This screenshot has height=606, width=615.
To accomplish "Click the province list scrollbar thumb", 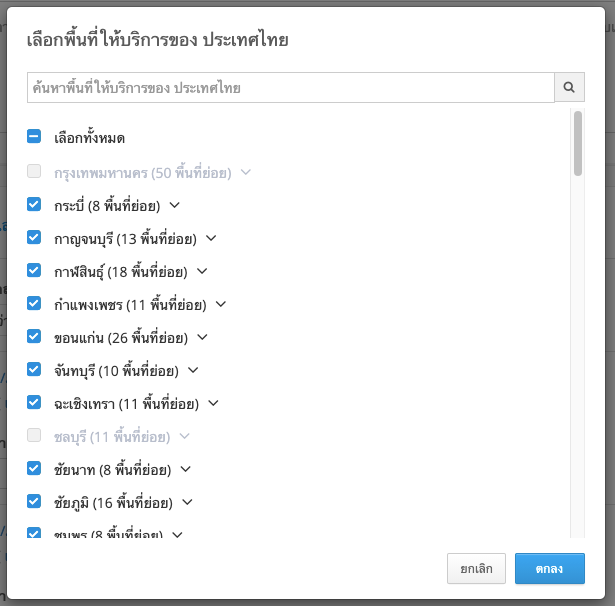I will (x=578, y=144).
